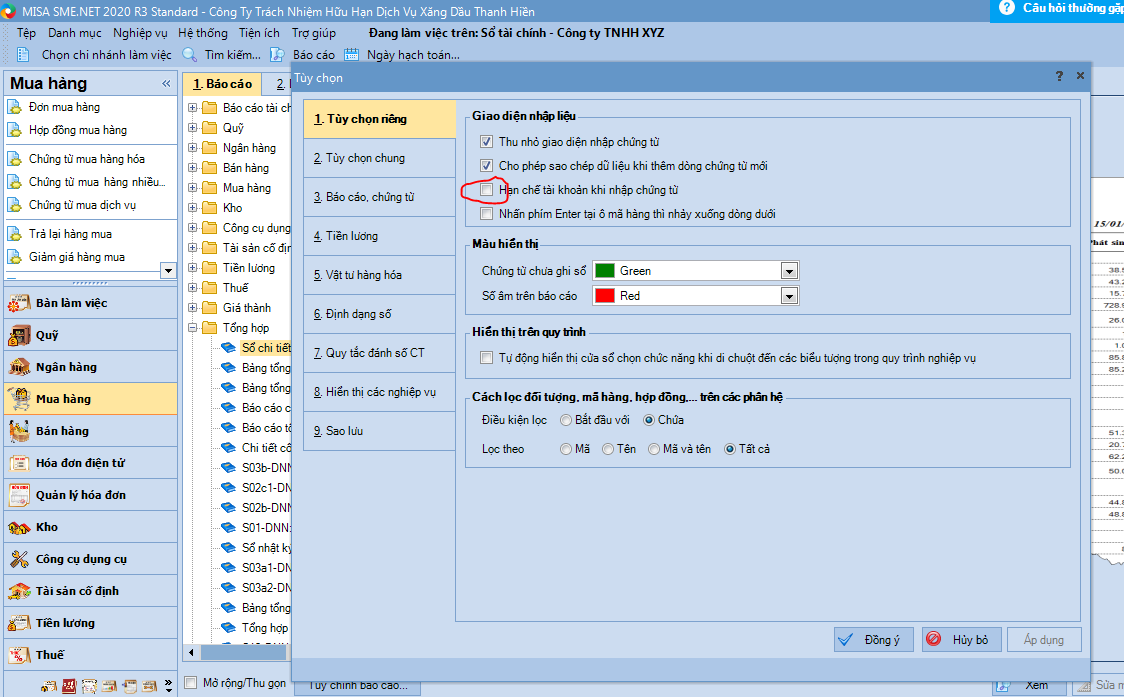1124x697 pixels.
Task: Open the Chứng từ chưa ghi sổ color dropdown
Action: click(789, 271)
